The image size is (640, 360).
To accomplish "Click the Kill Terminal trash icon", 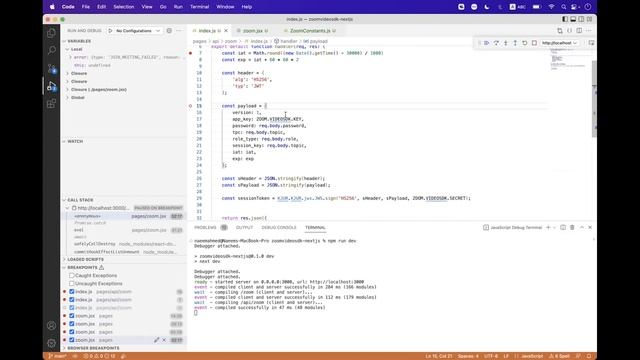I will point(572,227).
